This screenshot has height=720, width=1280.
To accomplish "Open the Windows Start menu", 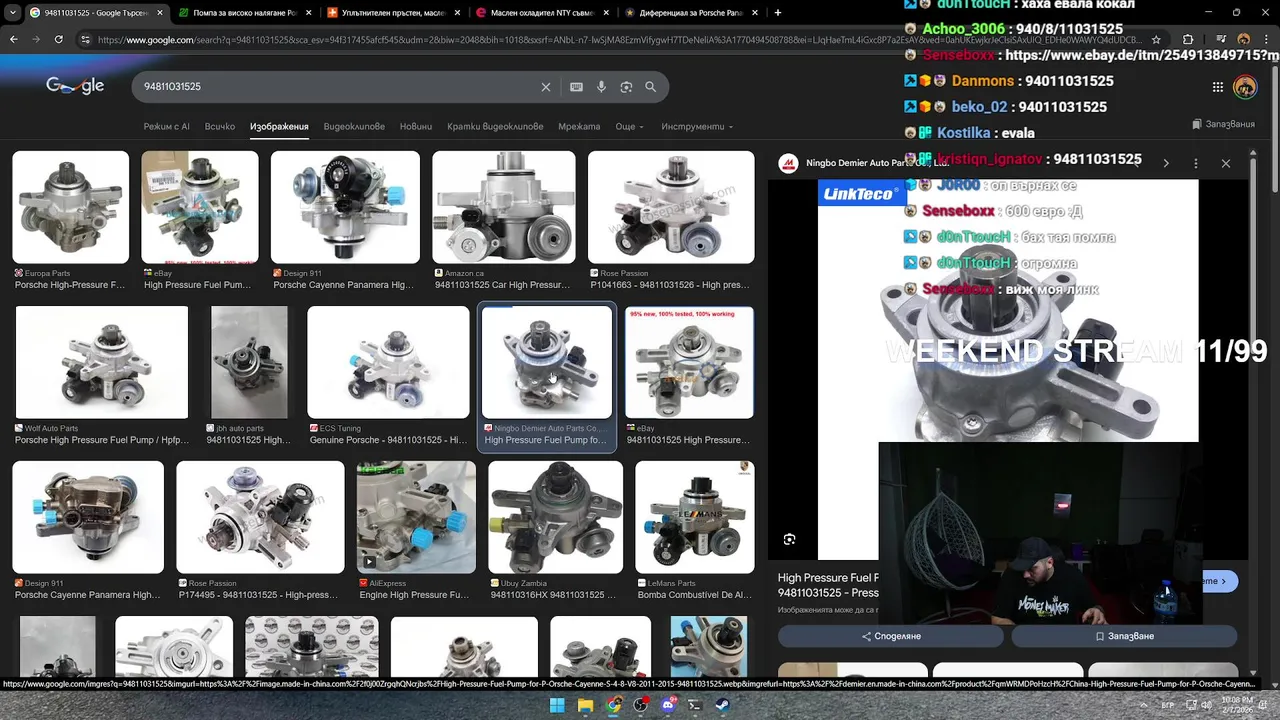I will pos(557,705).
